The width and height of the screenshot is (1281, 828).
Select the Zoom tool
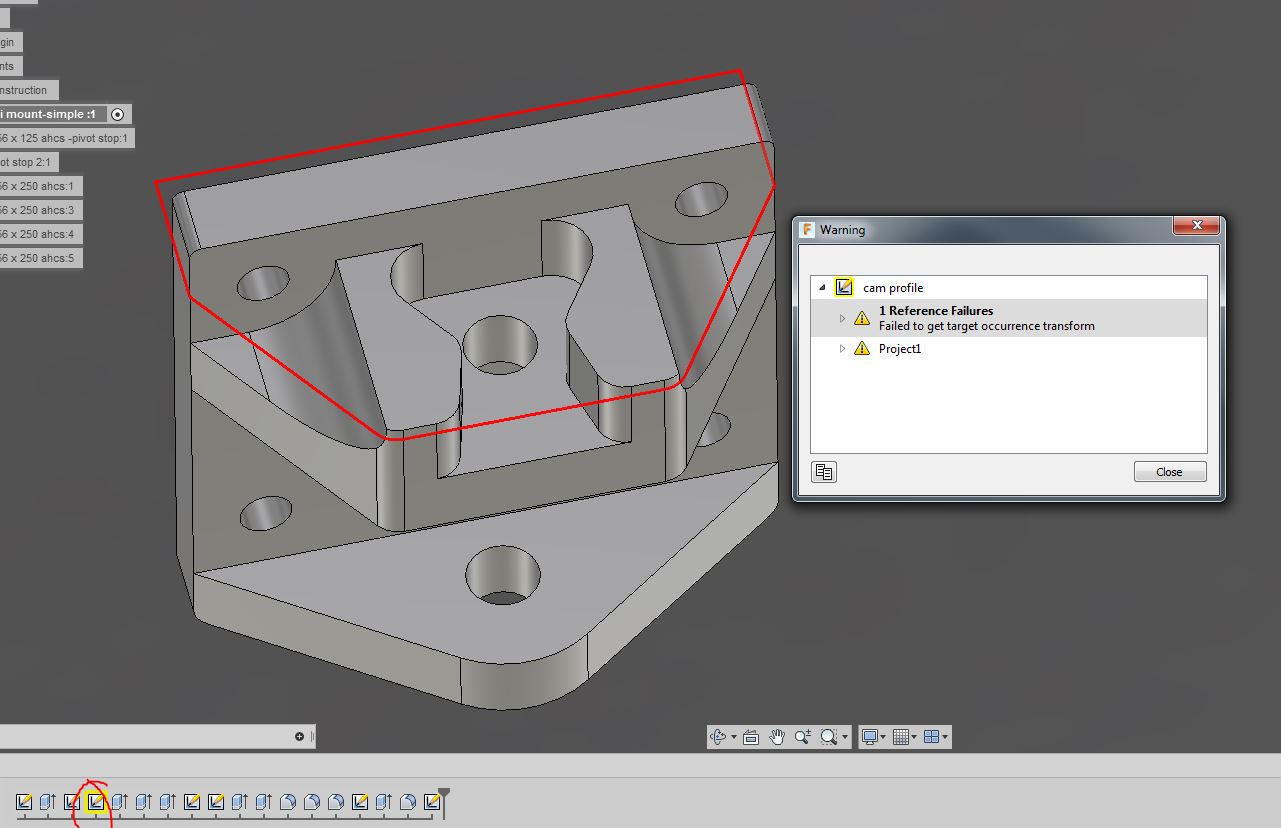coord(803,737)
